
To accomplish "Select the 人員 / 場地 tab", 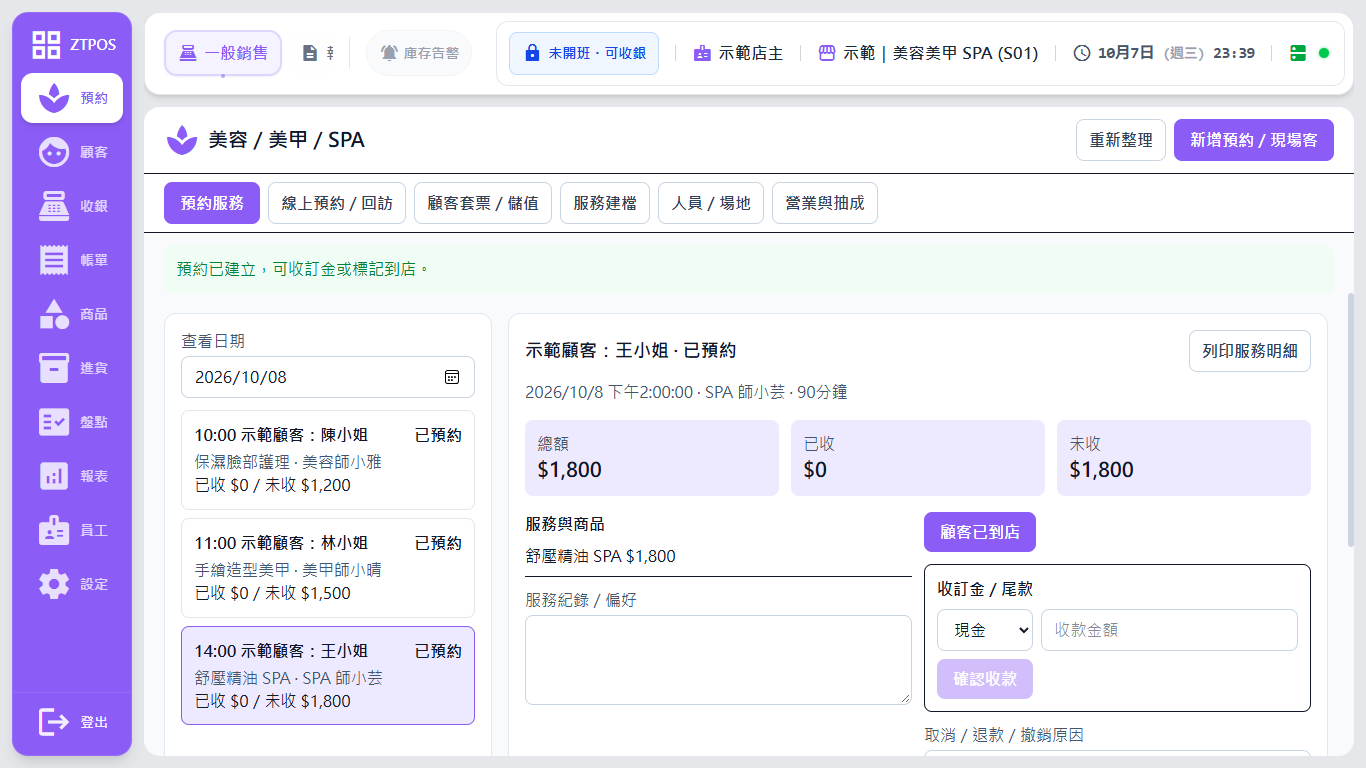I will click(711, 203).
